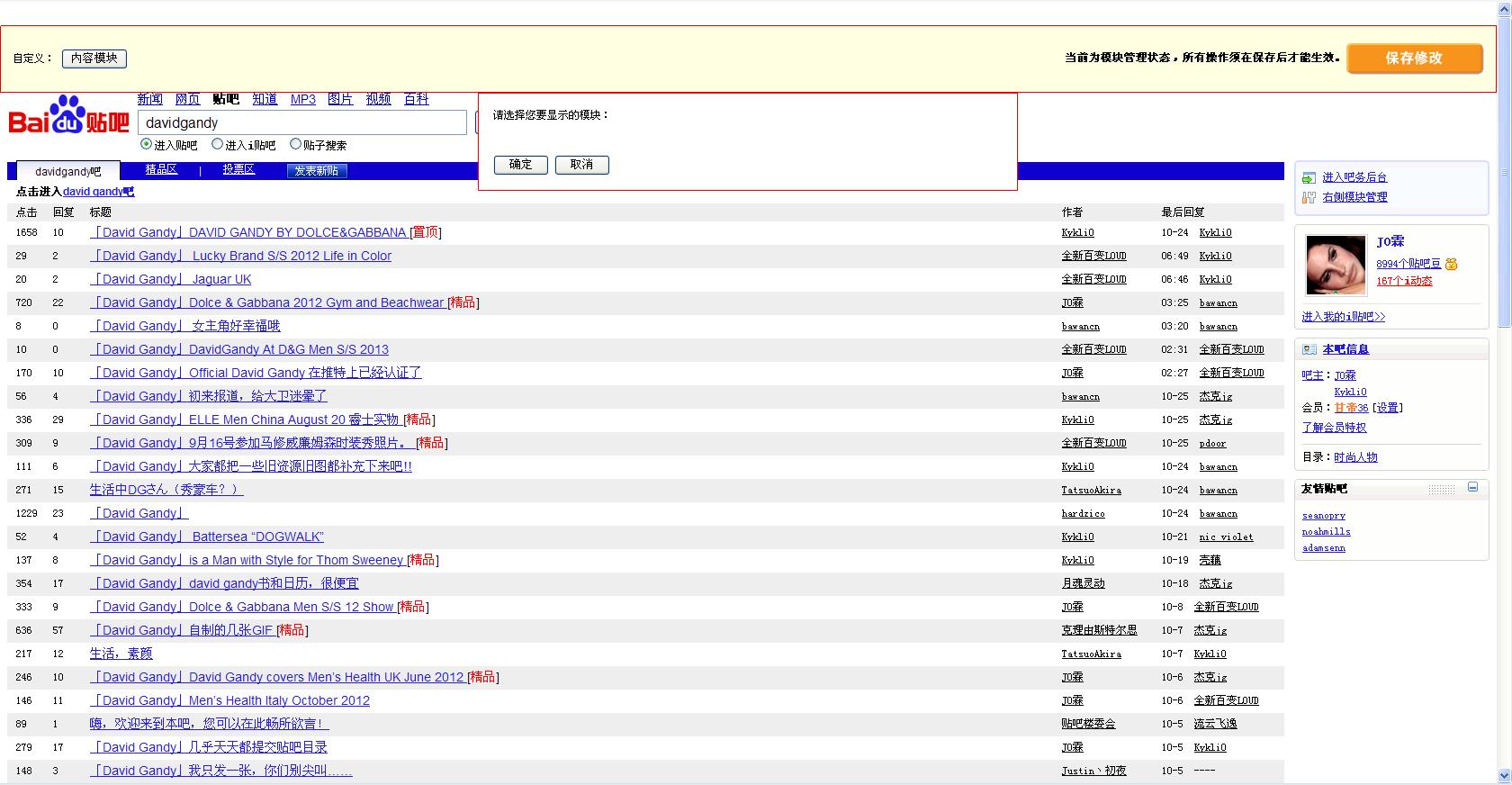Image resolution: width=1512 pixels, height=785 pixels.
Task: Open the 2012 Gym and Beachwear thread
Action: pos(267,302)
